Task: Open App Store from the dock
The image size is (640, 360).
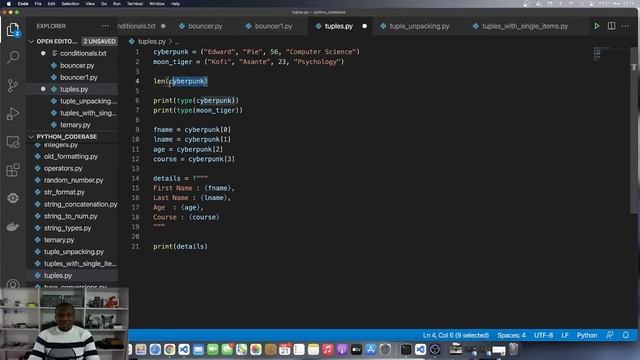Action: point(371,349)
